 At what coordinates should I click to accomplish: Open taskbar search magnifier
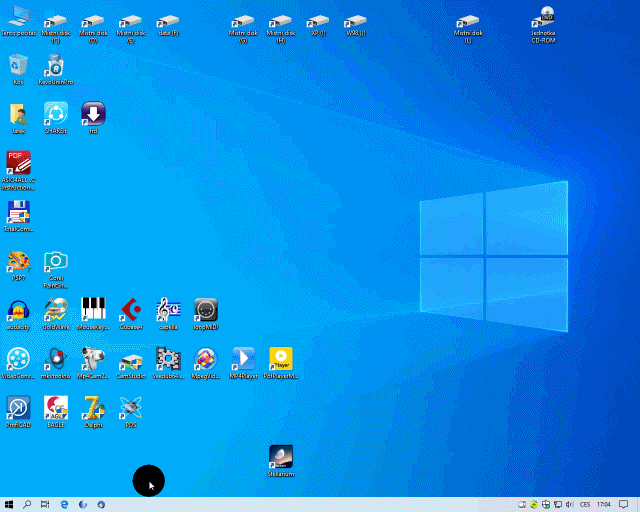pos(27,505)
